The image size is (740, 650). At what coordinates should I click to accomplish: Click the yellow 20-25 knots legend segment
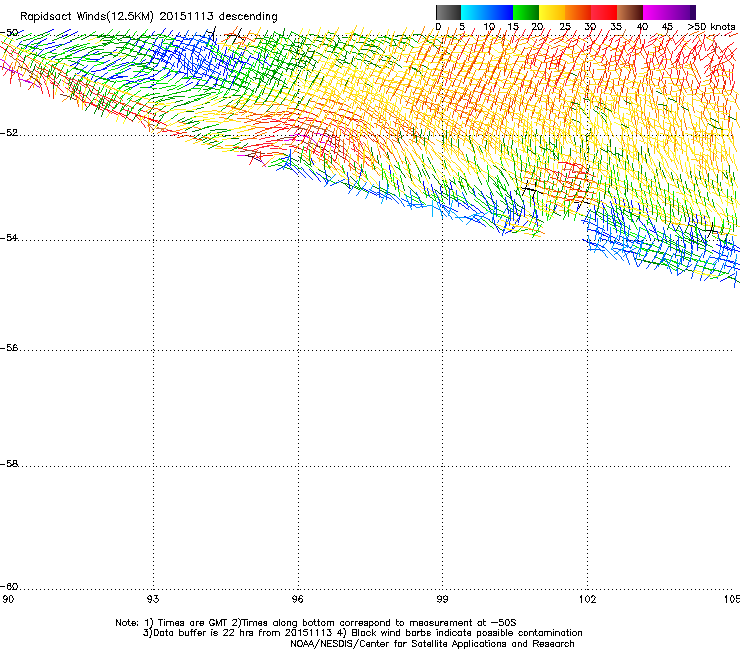tap(552, 12)
